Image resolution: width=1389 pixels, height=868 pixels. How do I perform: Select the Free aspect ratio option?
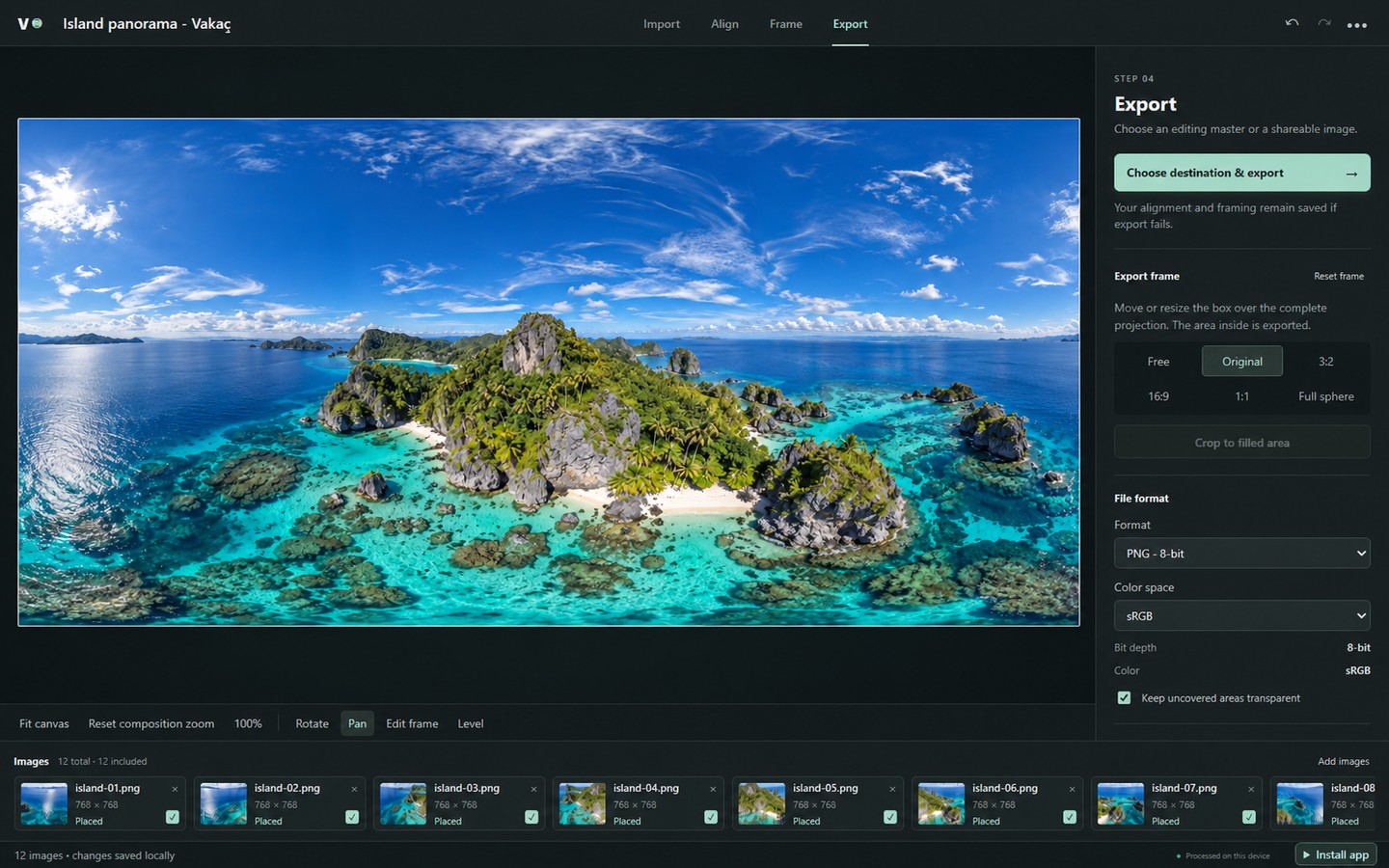(1158, 362)
